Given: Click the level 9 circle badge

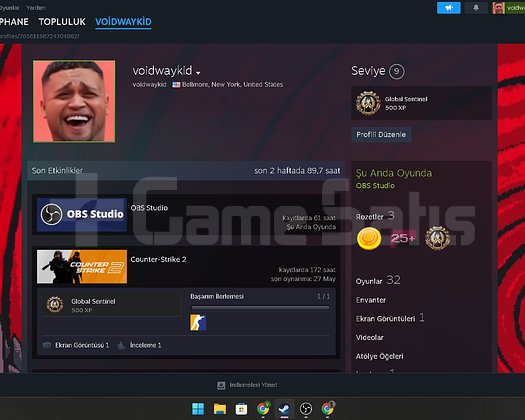Looking at the screenshot, I should [x=396, y=71].
